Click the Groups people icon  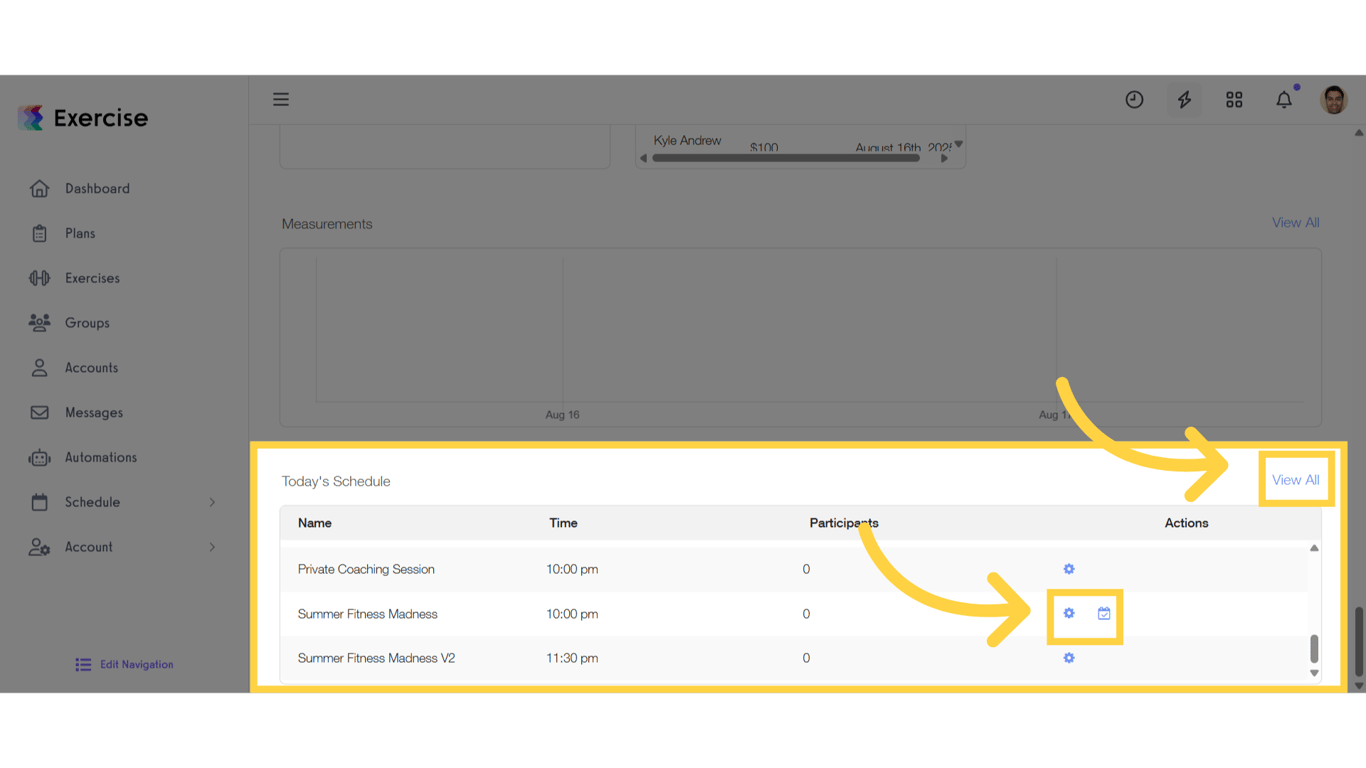[39, 323]
